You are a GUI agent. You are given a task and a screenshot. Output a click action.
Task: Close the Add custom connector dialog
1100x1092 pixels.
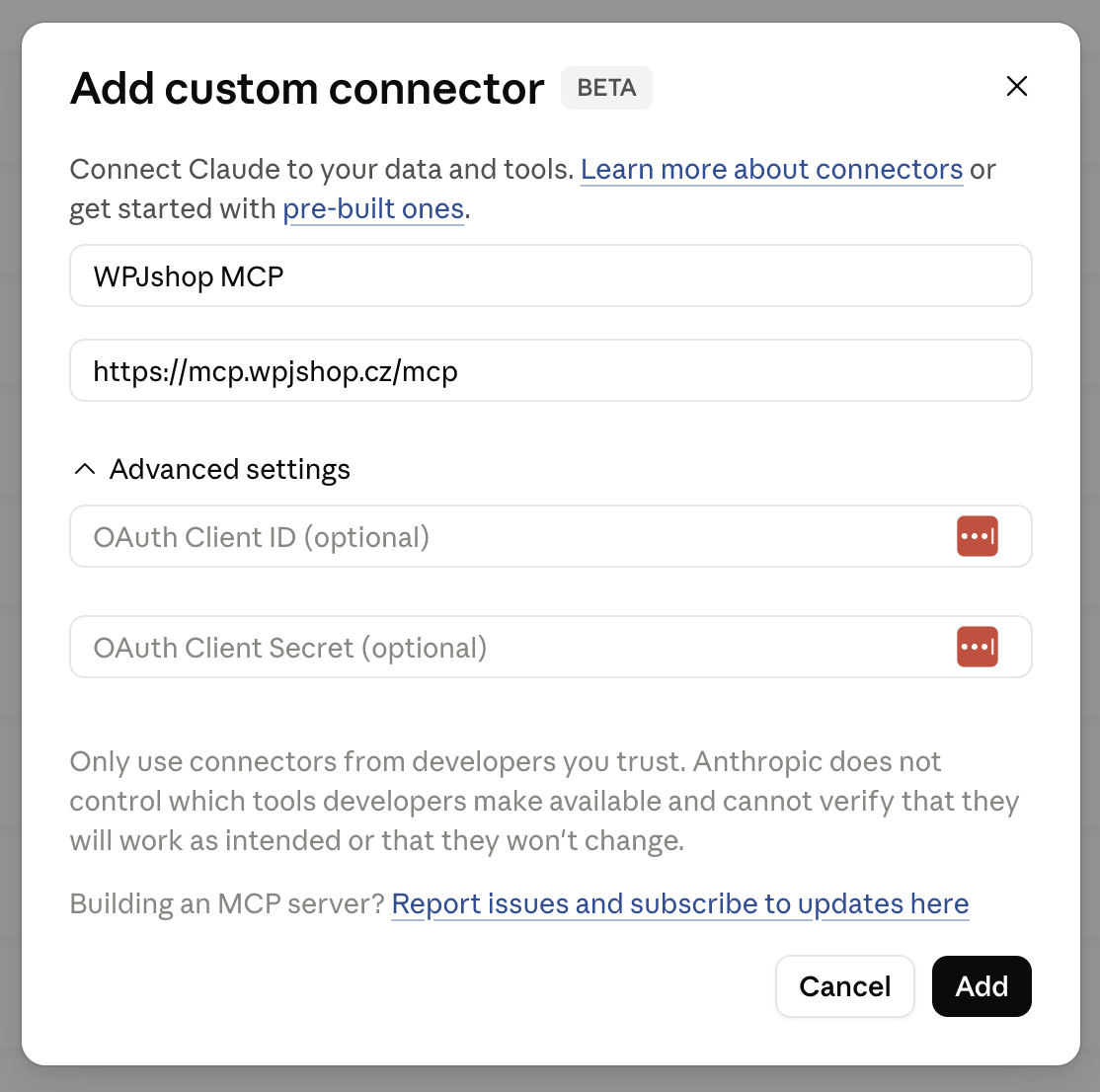[x=1016, y=86]
